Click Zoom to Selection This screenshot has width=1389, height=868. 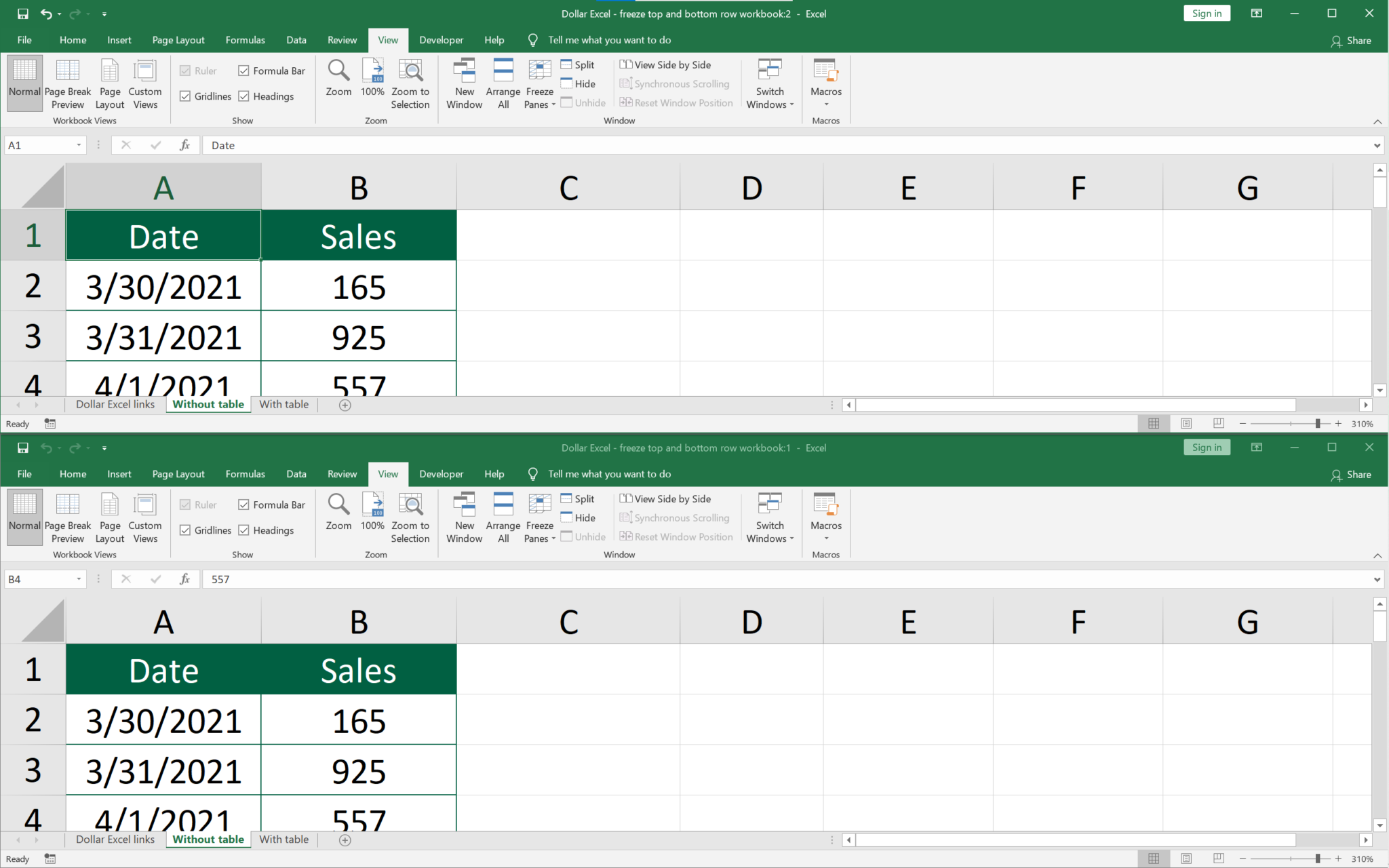[x=411, y=83]
